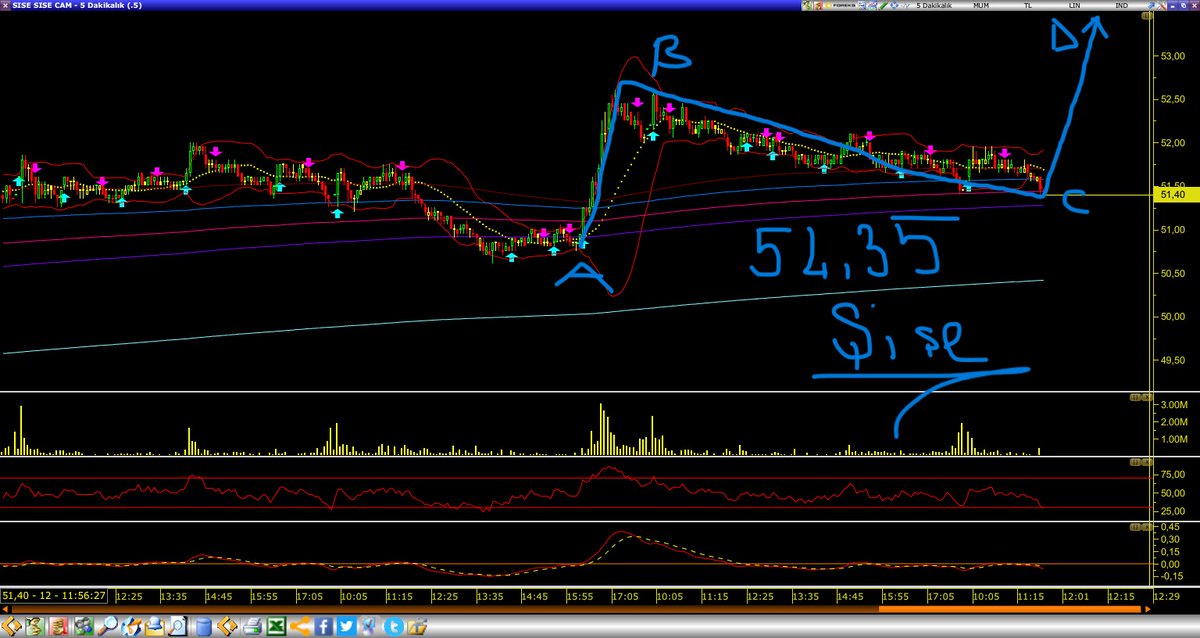Image resolution: width=1200 pixels, height=638 pixels.
Task: Click the pencil drawing icon in bottom toolbar
Action: coord(131,627)
